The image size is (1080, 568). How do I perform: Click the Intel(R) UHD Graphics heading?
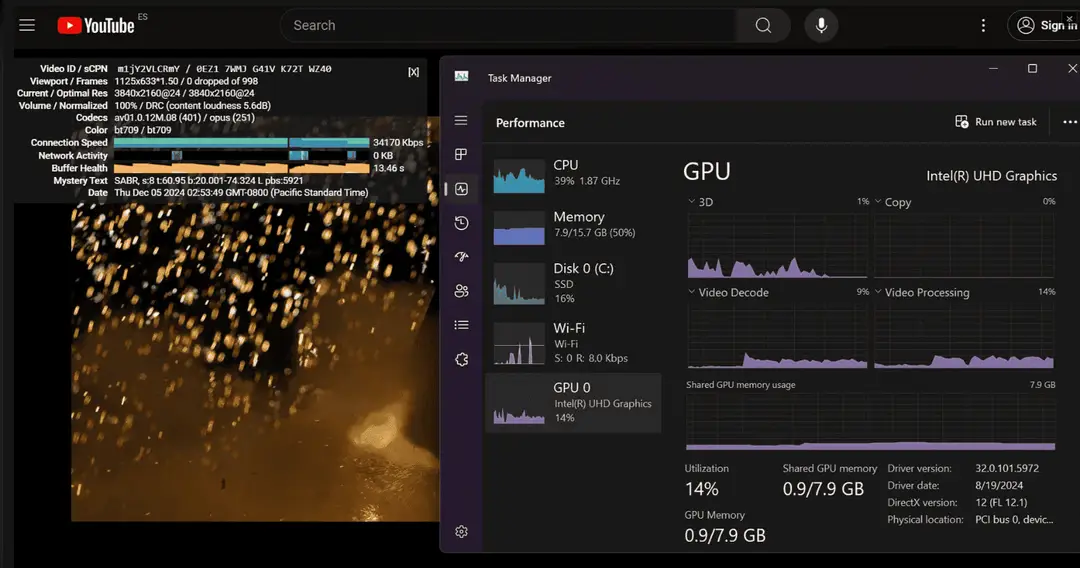click(991, 176)
